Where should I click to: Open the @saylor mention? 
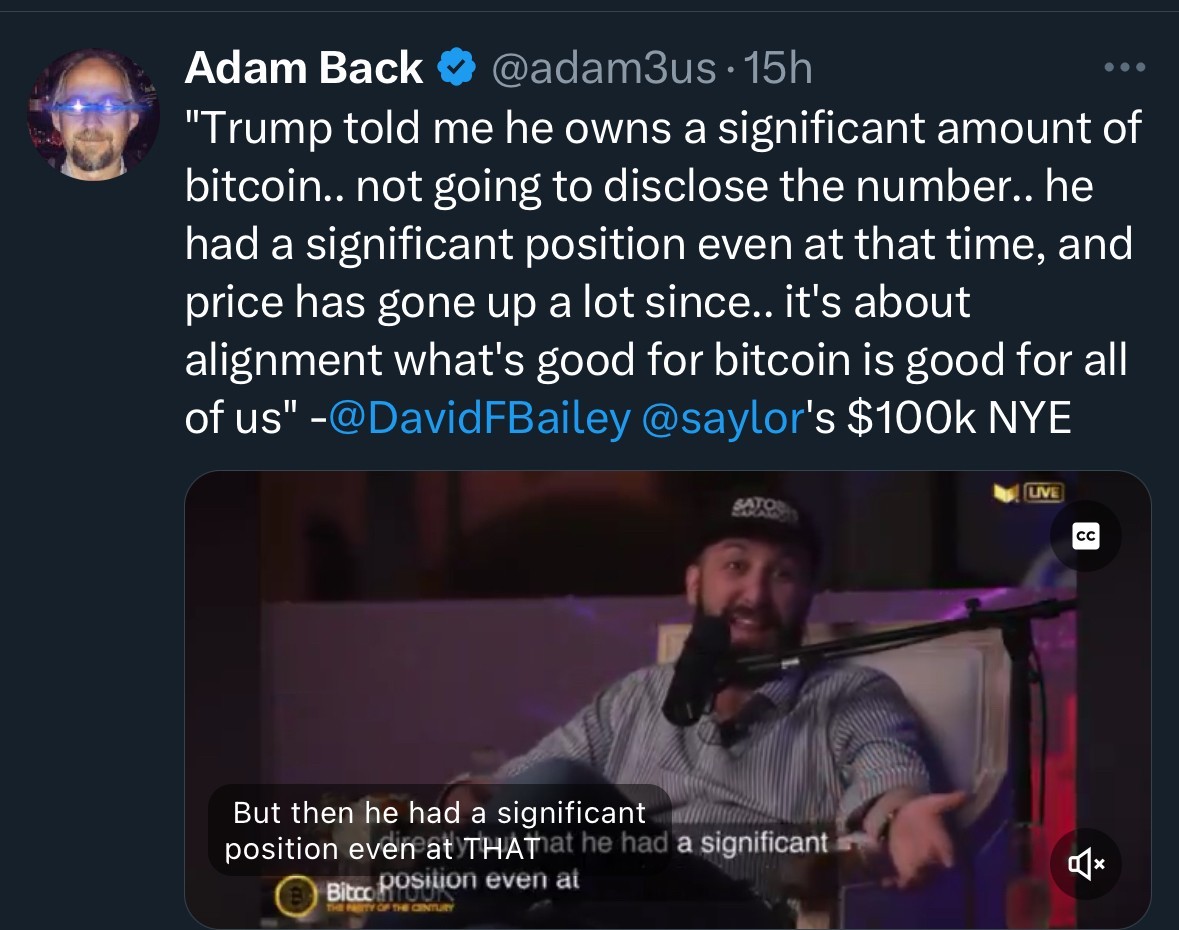pos(721,419)
